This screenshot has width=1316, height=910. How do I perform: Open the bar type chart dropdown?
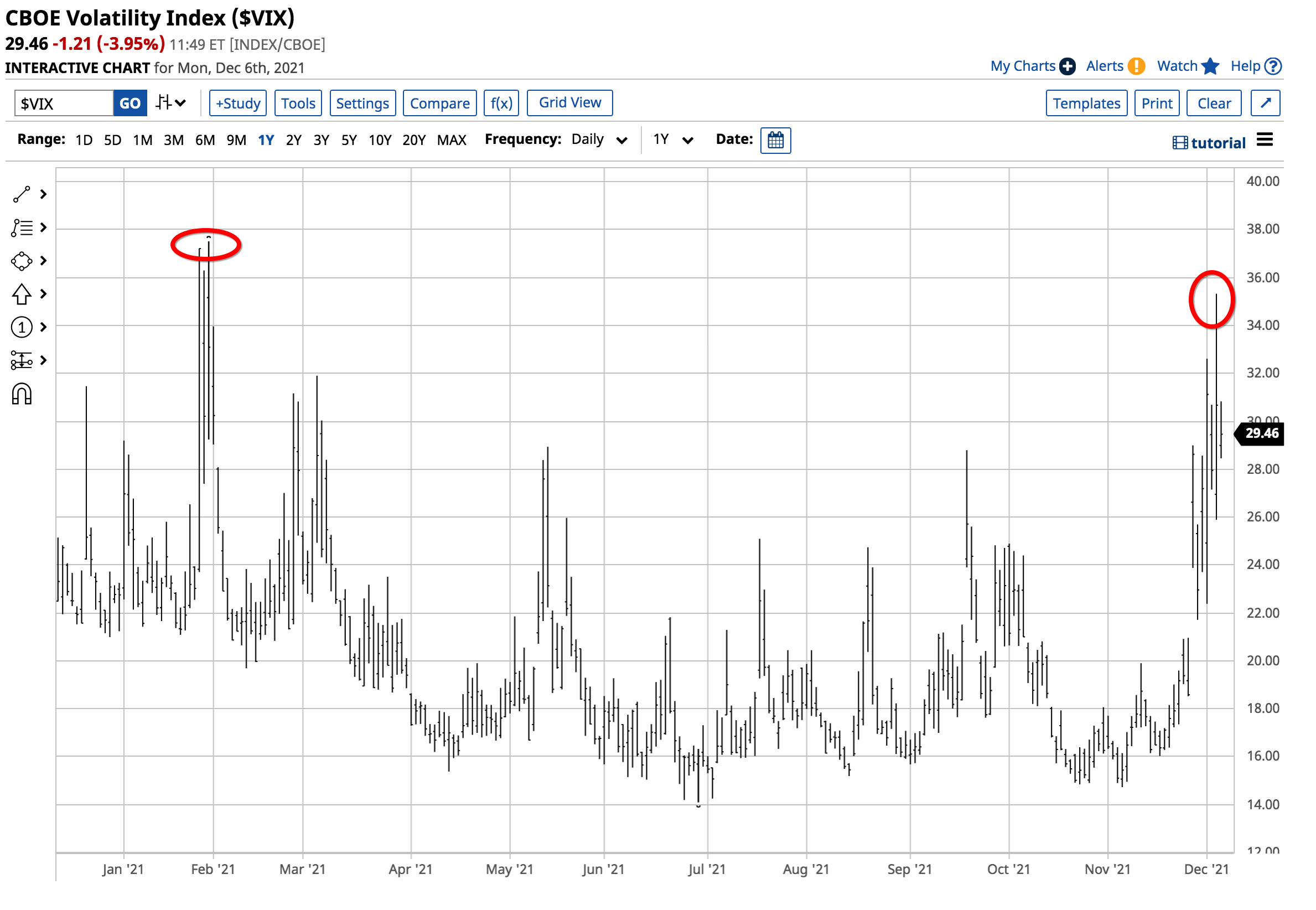click(x=171, y=103)
